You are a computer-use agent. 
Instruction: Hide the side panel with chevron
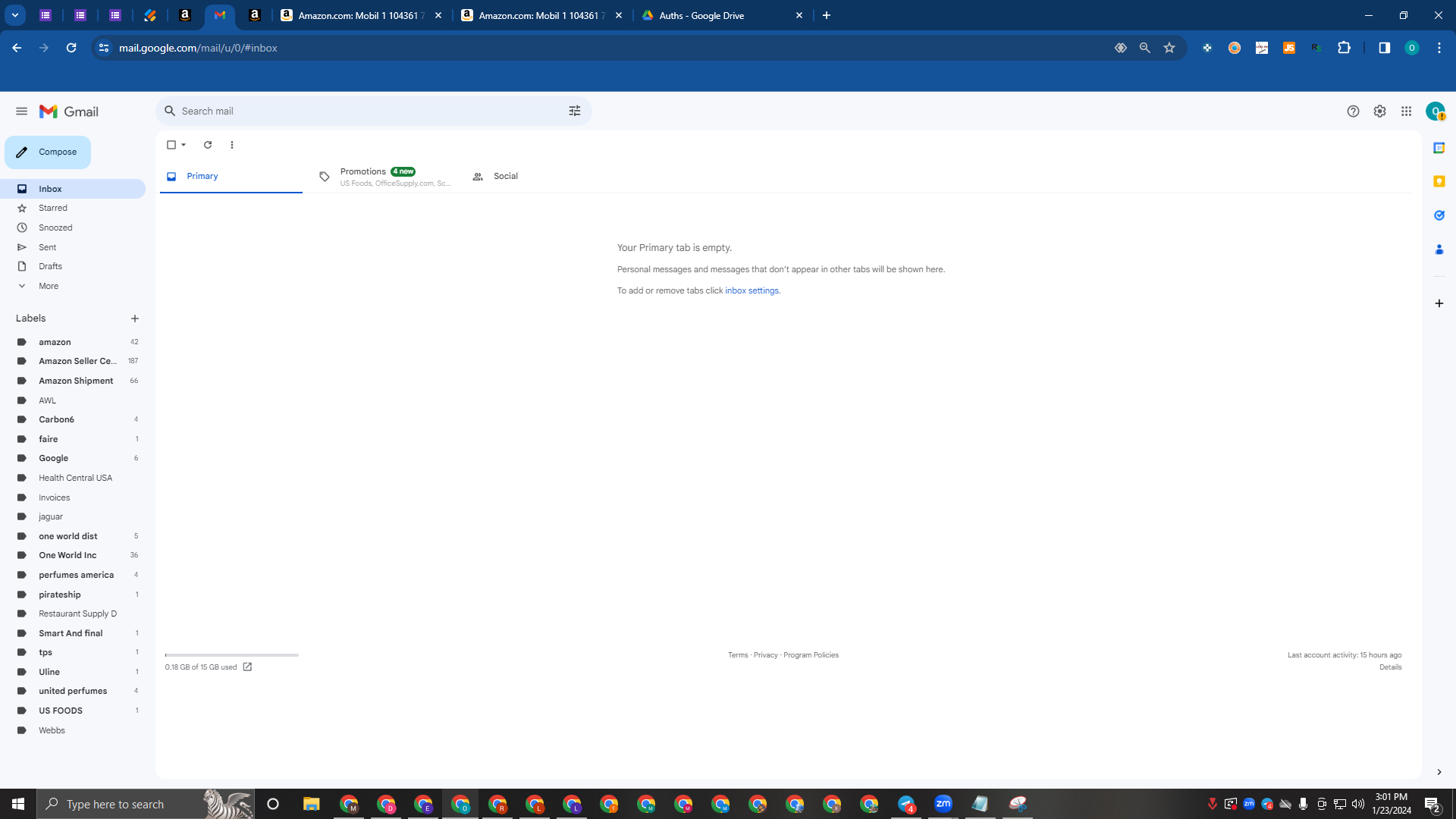pos(1439,772)
